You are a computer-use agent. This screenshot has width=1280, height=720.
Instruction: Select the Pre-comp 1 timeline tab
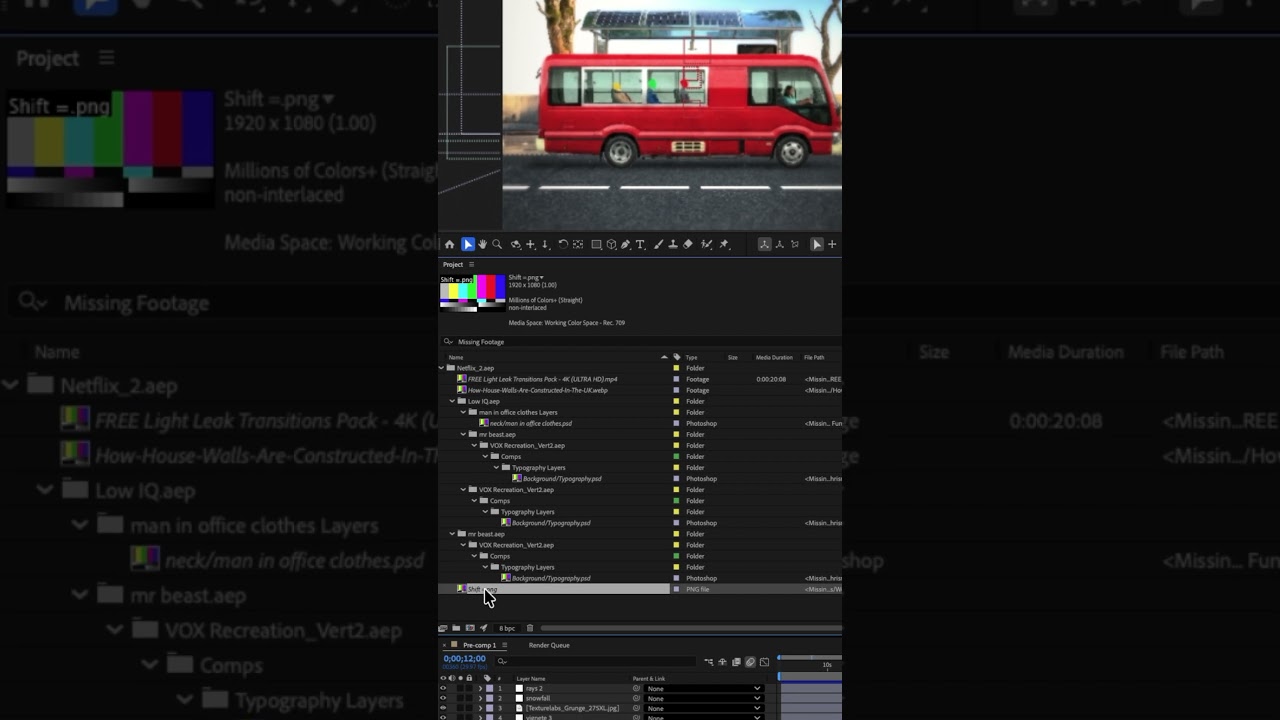click(479, 645)
